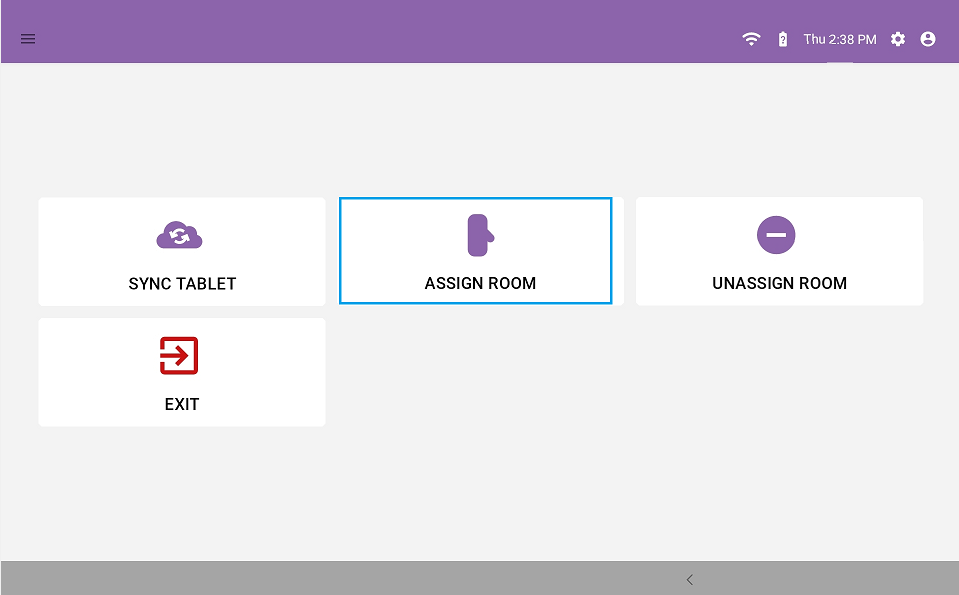Click the EXIT label text

click(x=181, y=404)
